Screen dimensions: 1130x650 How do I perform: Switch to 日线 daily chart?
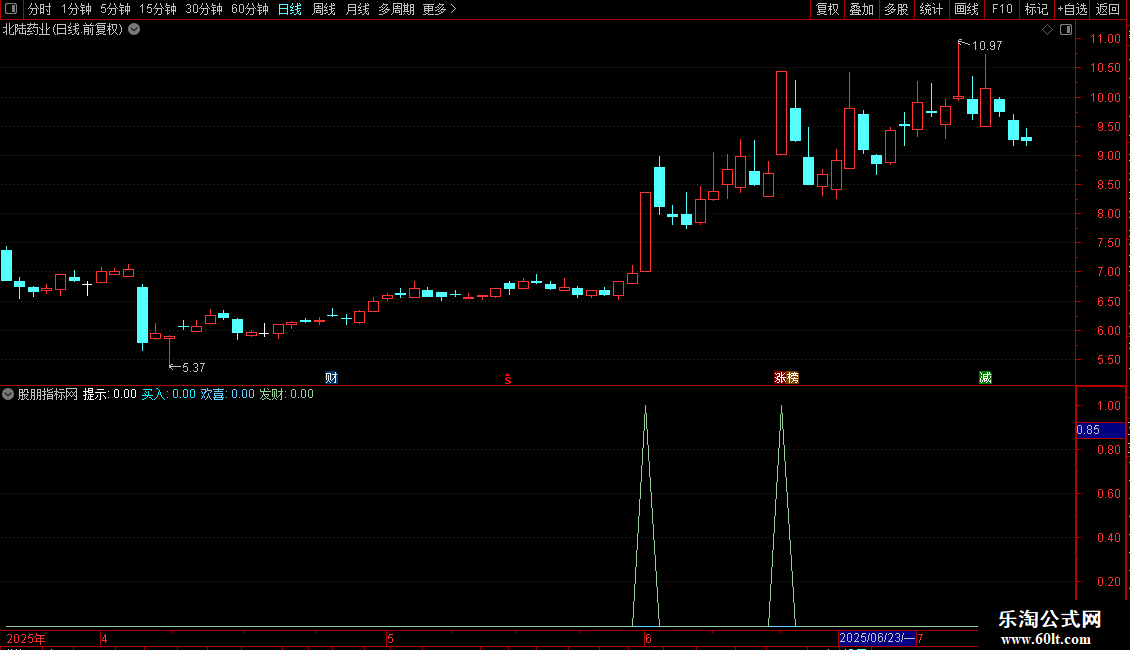coord(290,9)
